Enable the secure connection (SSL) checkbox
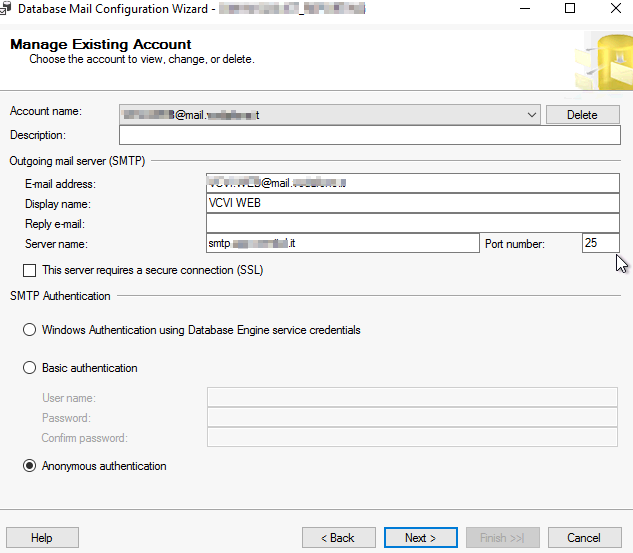 [30, 270]
